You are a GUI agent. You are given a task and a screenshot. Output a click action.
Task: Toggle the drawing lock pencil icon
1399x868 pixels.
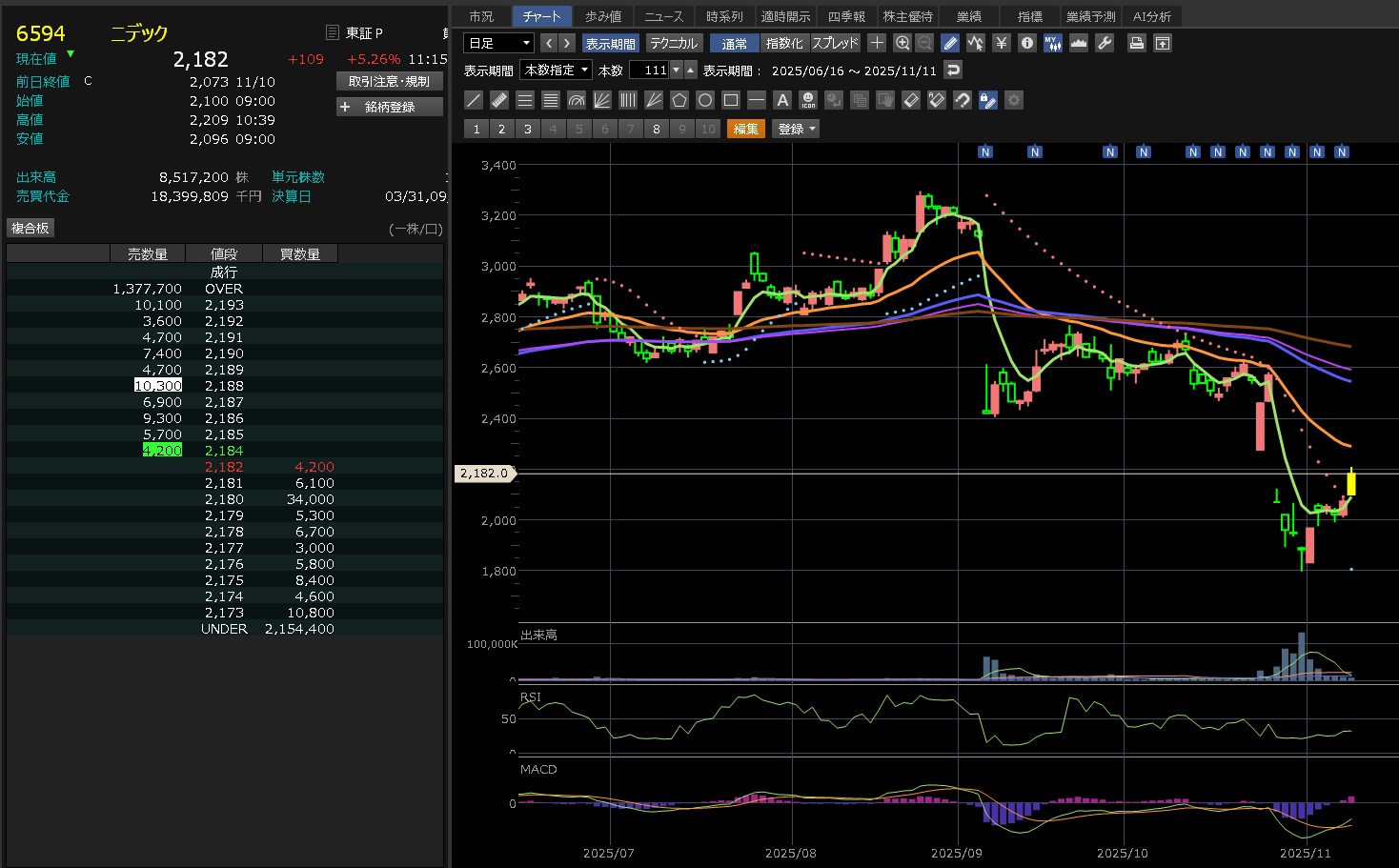point(988,100)
